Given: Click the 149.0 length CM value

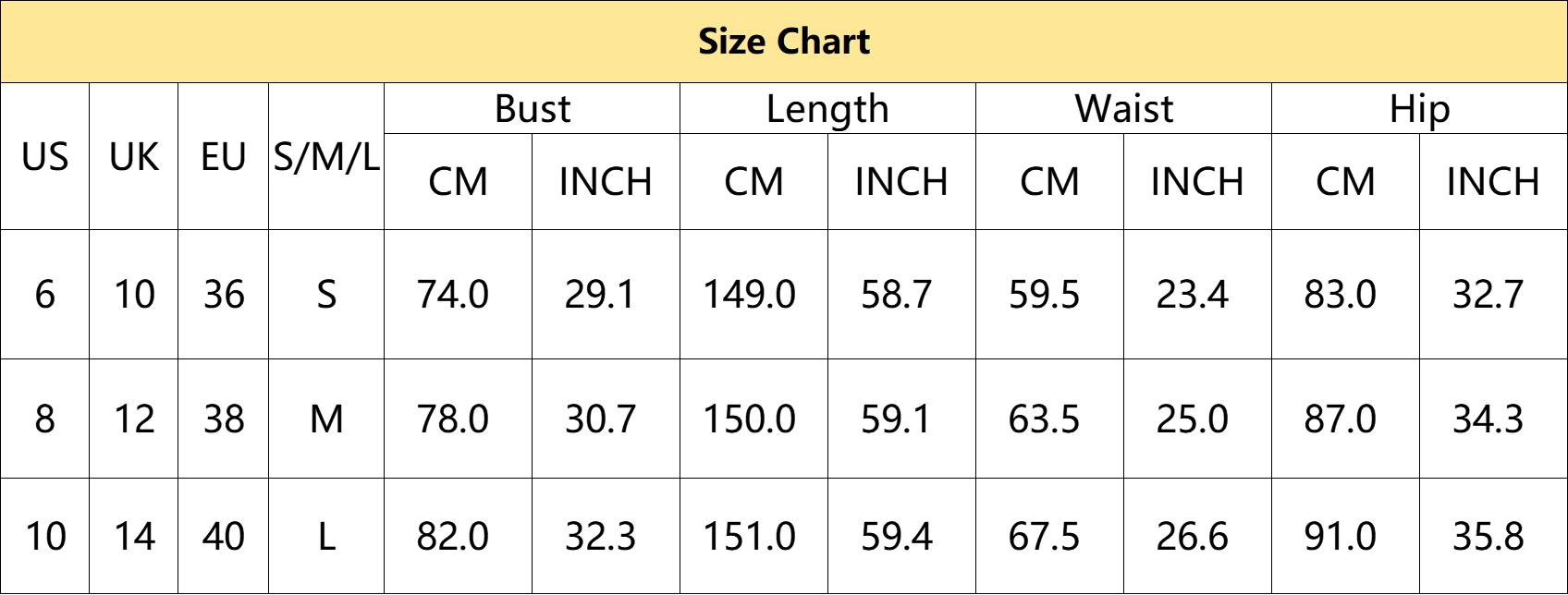Looking at the screenshot, I should click(750, 295).
